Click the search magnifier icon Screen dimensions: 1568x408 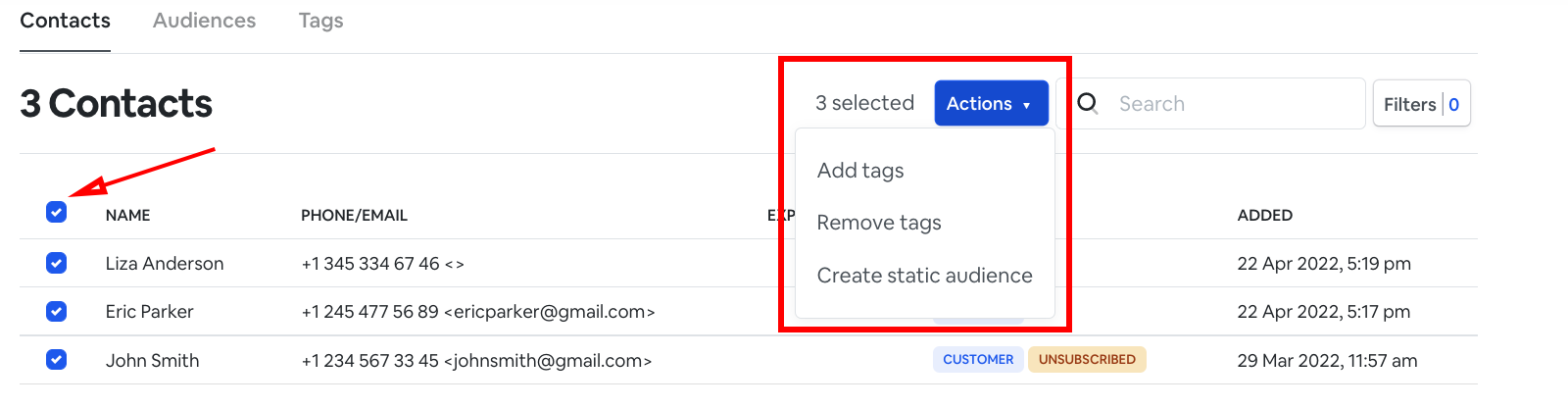tap(1088, 103)
